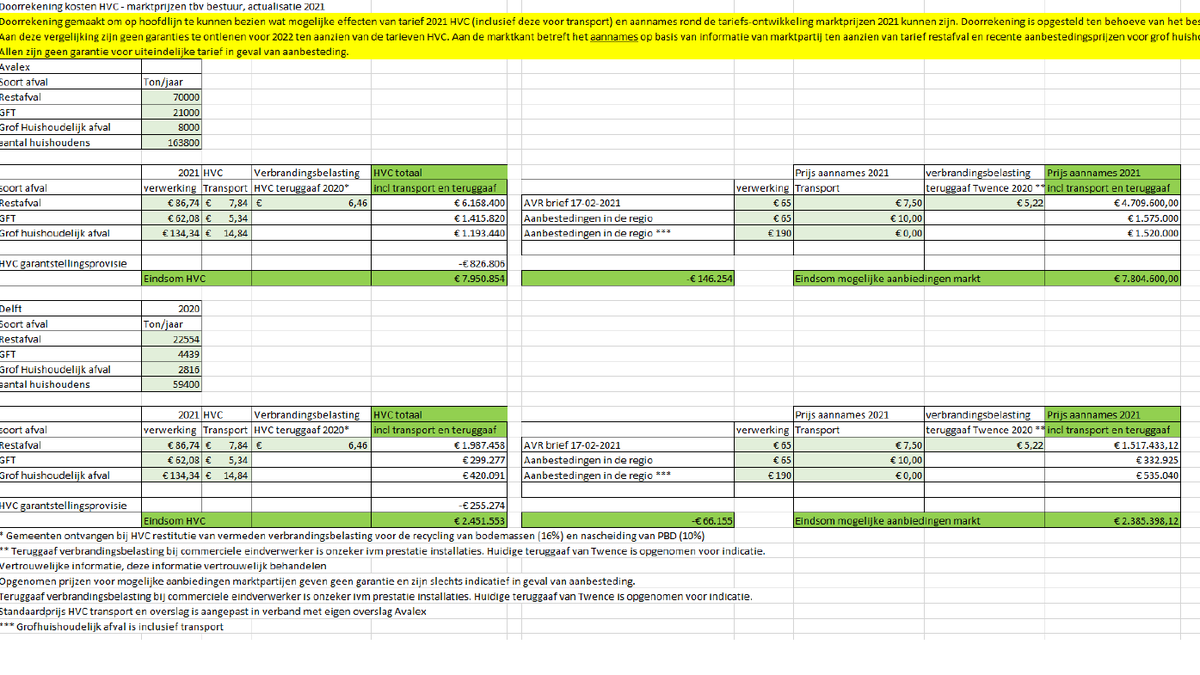This screenshot has width=1200, height=675.
Task: Click the Eindsom HVC value "€ 7.950.854"
Action: [438, 278]
